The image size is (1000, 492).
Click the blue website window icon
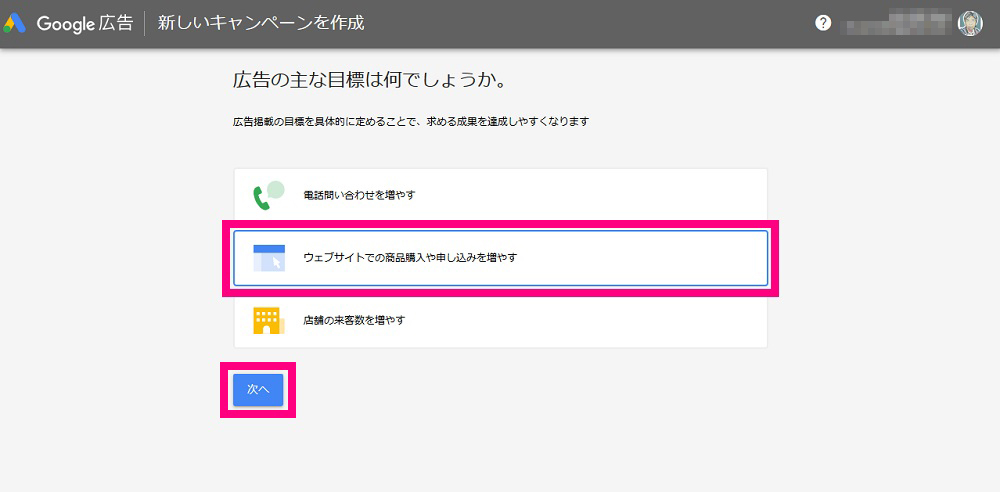[269, 258]
